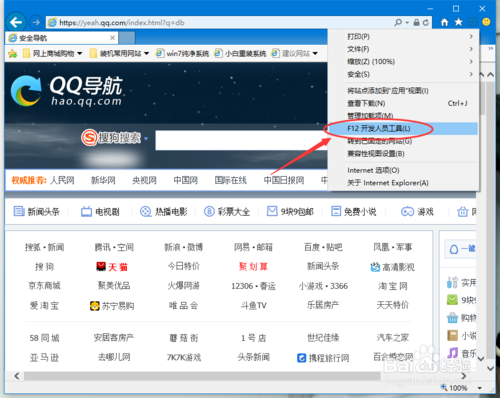The height and width of the screenshot is (398, 500).
Task: Click the search input field
Action: click(242, 140)
